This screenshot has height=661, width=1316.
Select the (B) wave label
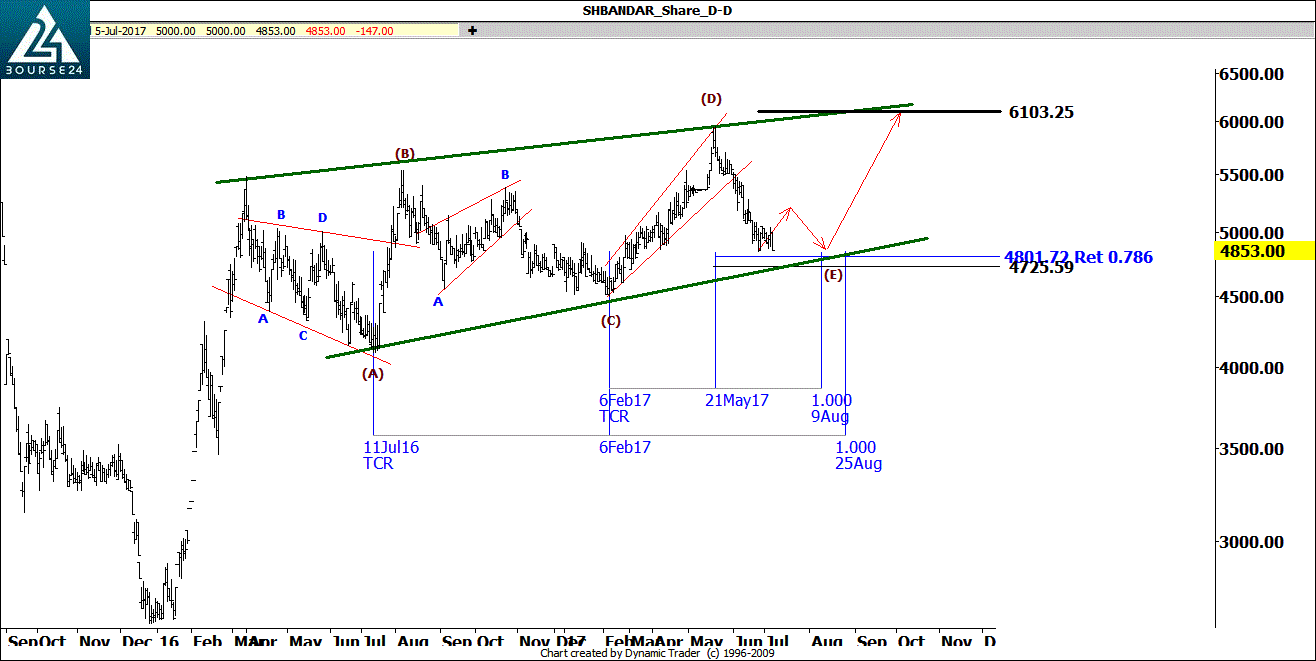click(x=404, y=154)
